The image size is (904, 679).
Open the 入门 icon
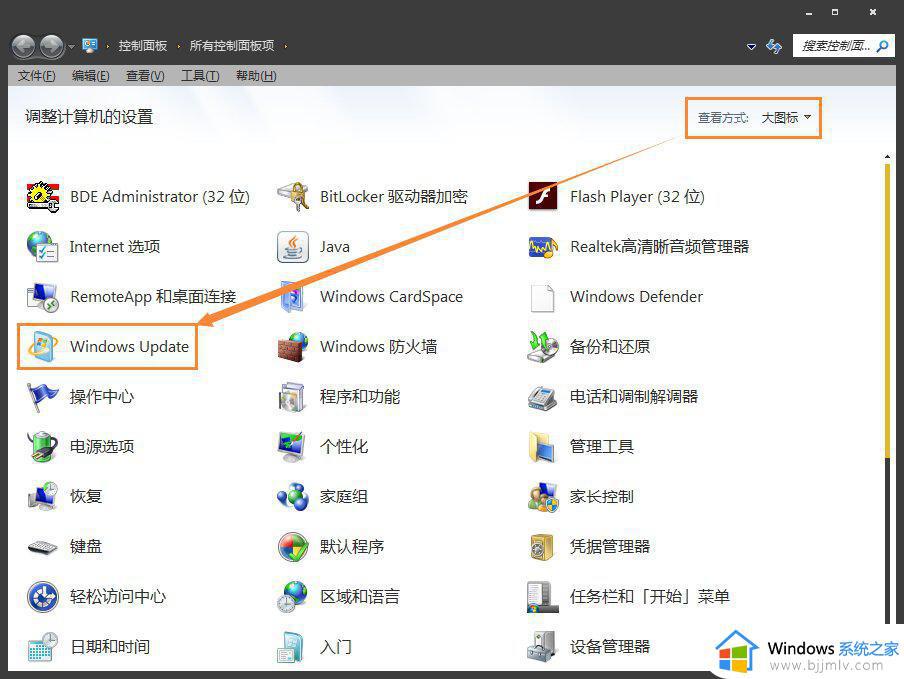(292, 646)
